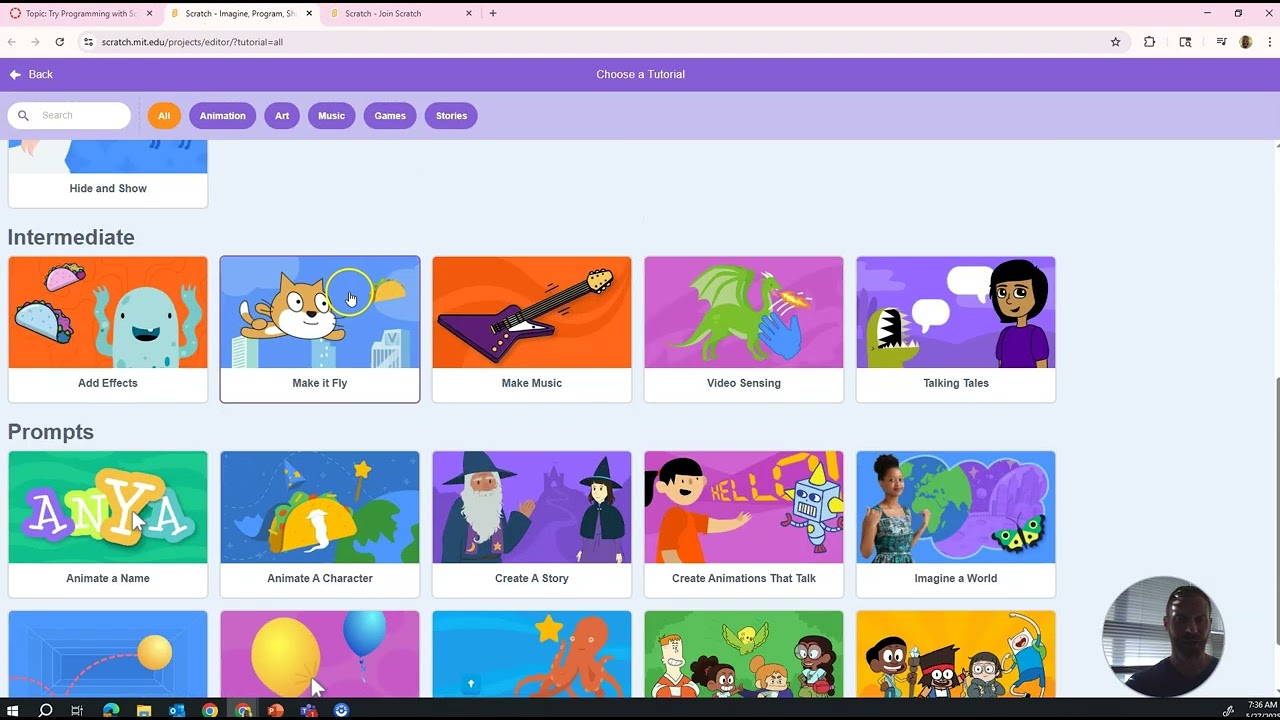Open Microsoft Teams from taskbar

pyautogui.click(x=309, y=710)
